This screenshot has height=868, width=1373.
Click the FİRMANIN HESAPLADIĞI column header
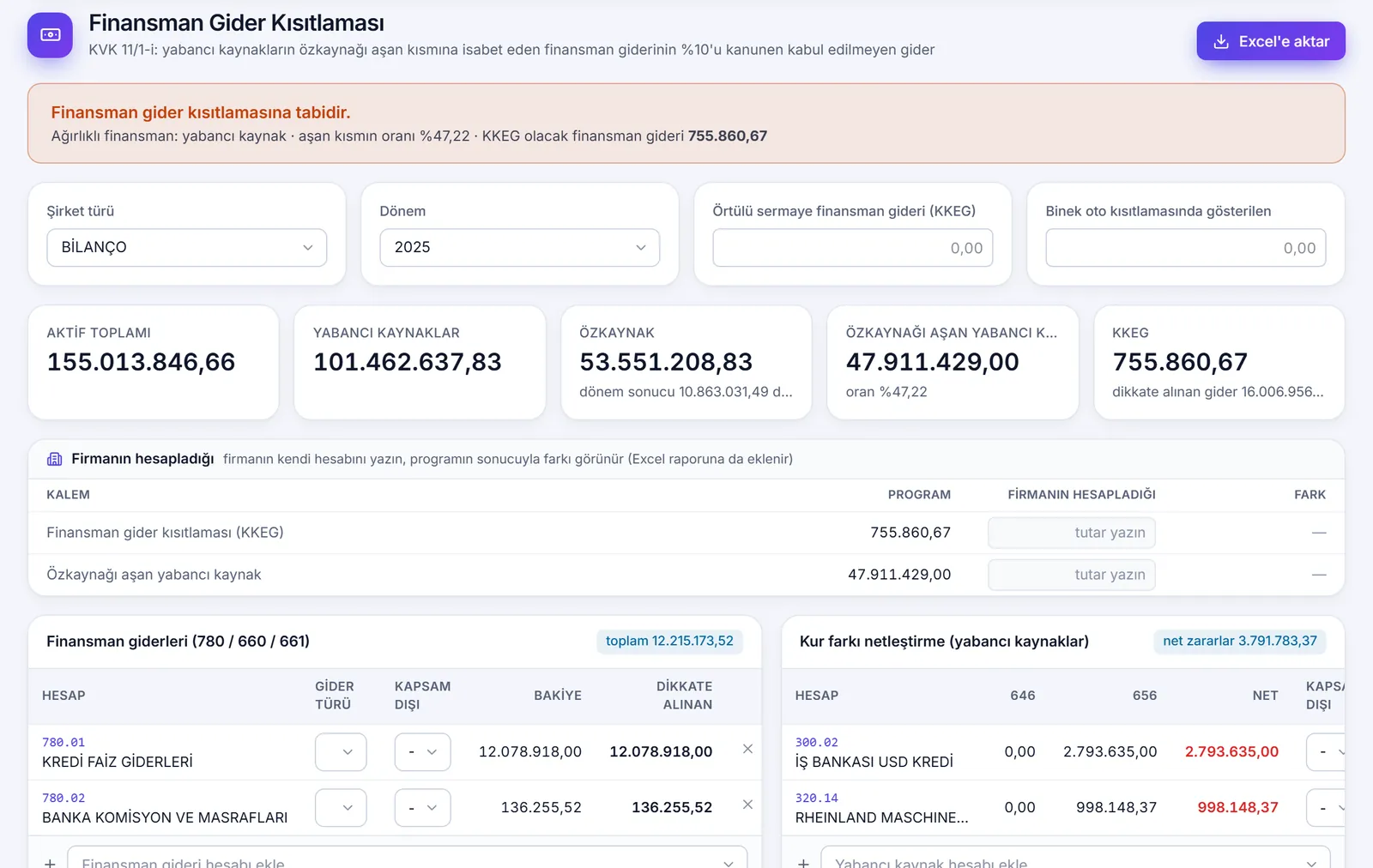[x=1081, y=495]
